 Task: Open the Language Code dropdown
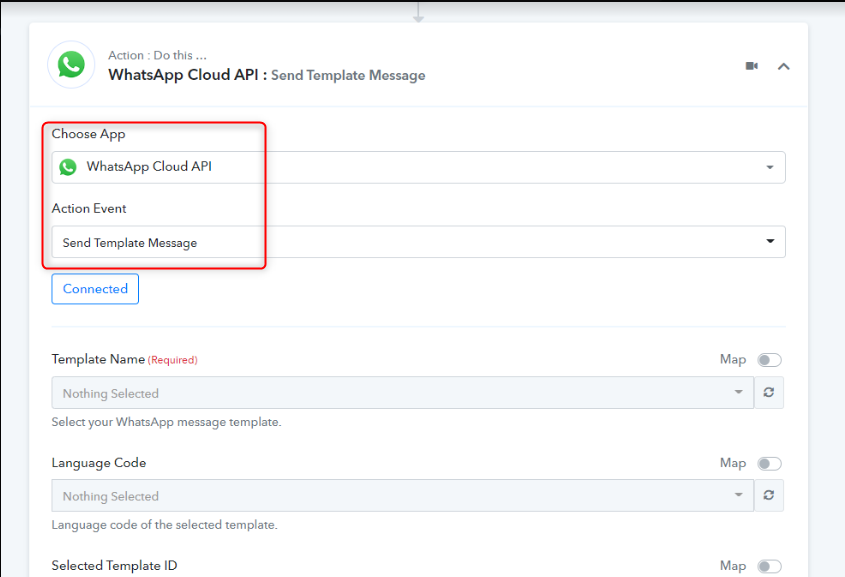pyautogui.click(x=402, y=496)
